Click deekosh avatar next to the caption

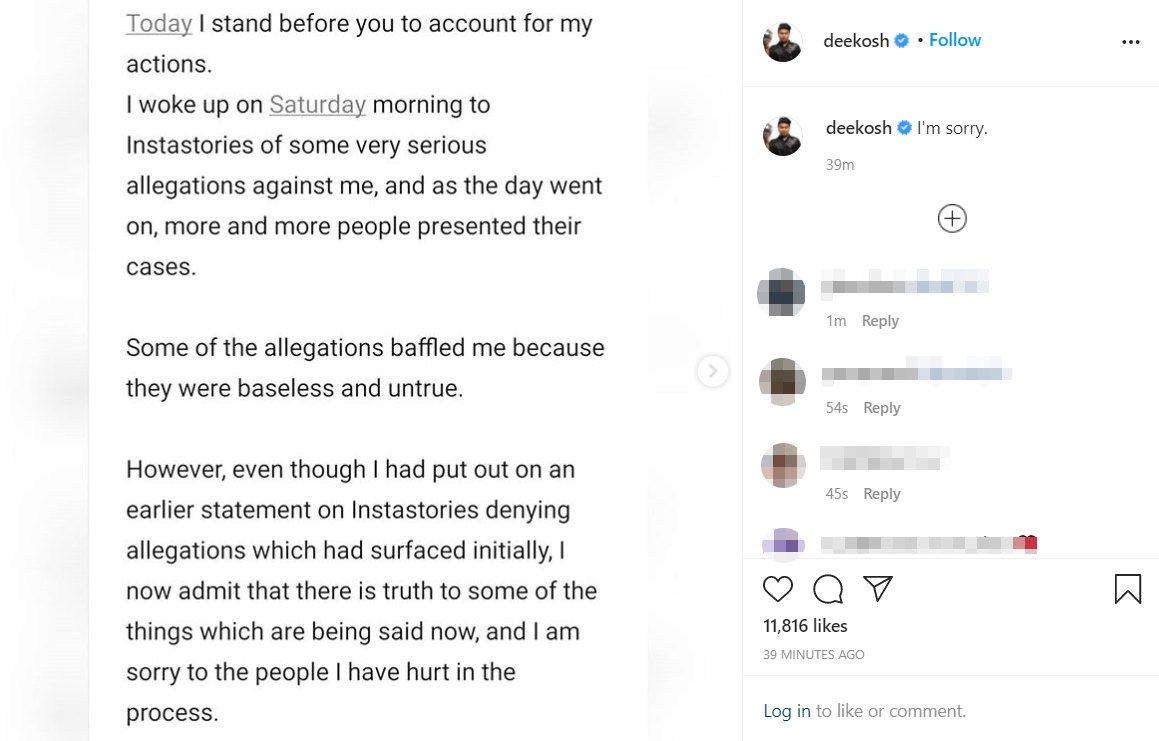783,136
